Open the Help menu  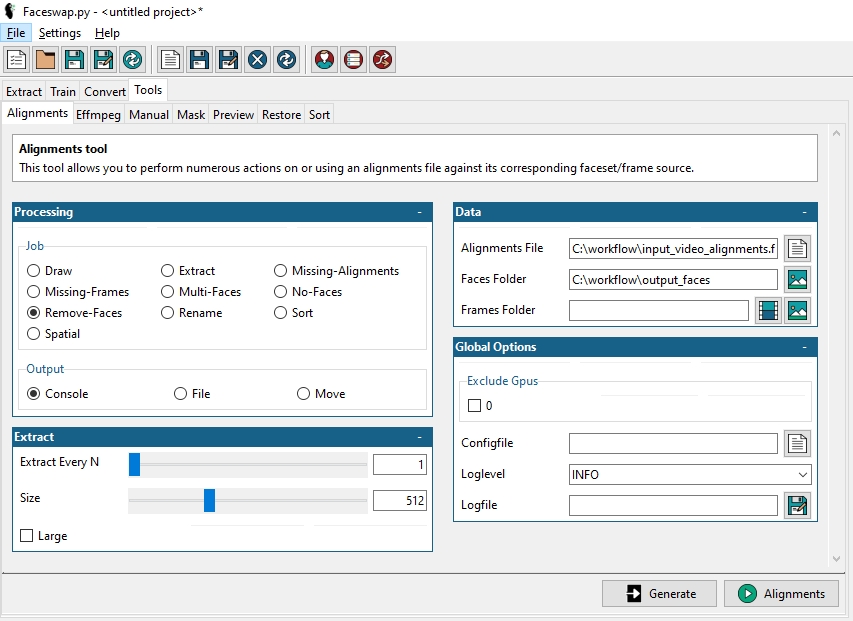click(x=107, y=33)
